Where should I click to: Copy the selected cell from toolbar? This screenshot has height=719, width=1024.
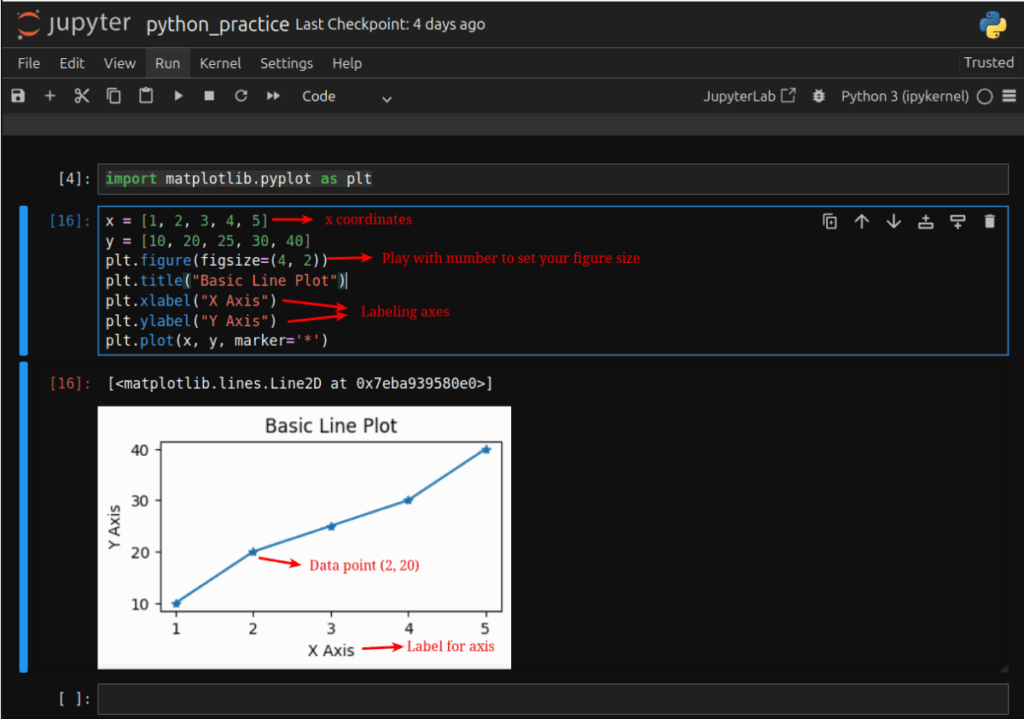tap(114, 96)
